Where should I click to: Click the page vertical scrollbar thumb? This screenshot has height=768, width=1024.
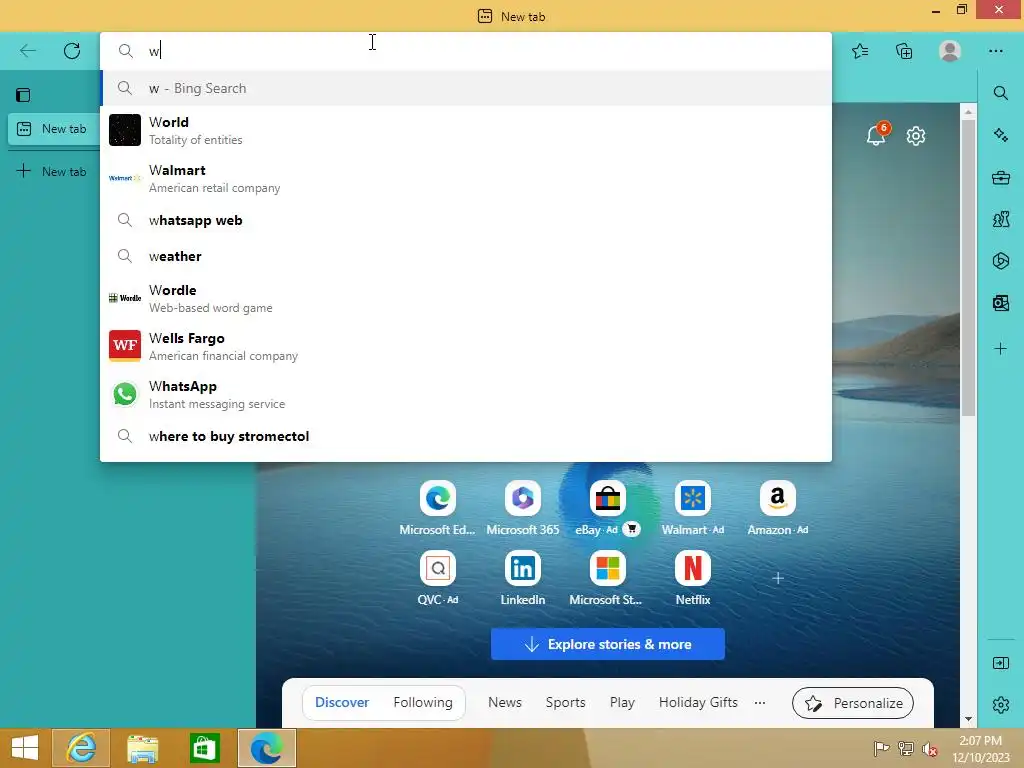(968, 268)
